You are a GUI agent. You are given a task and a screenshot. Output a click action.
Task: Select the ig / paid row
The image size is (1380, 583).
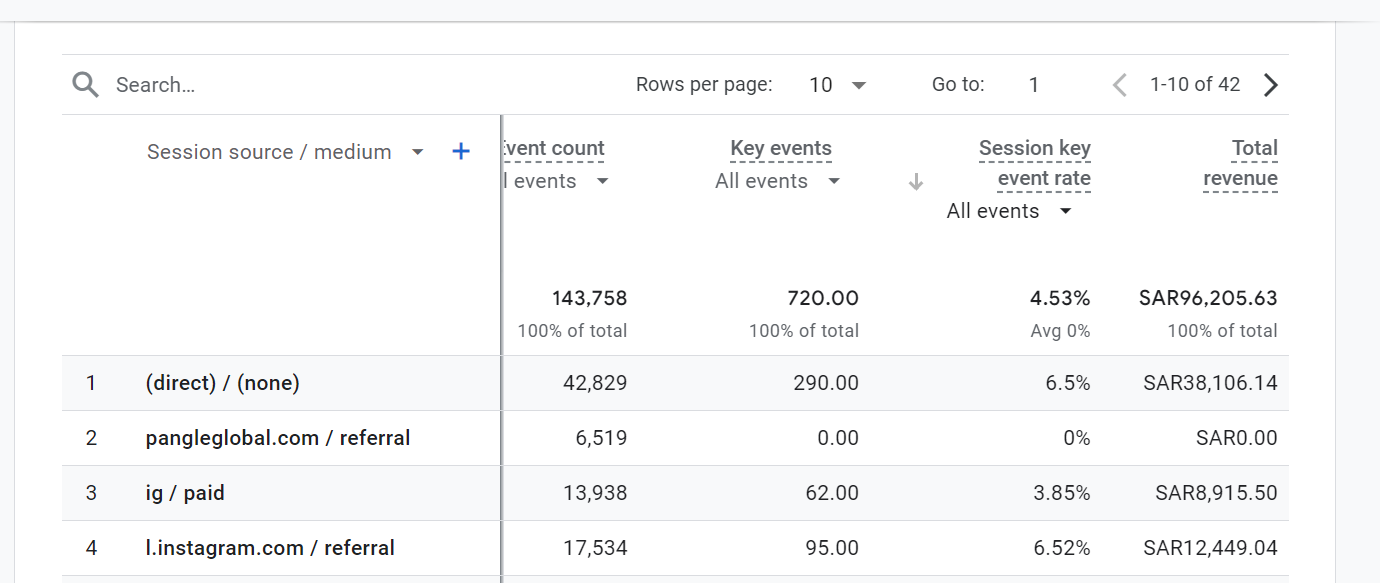675,493
